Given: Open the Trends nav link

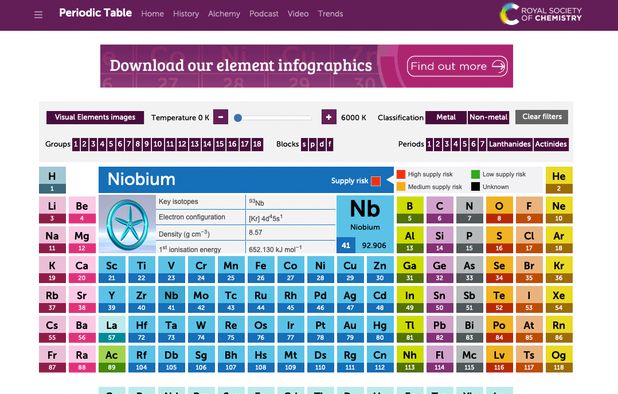Looking at the screenshot, I should click(x=330, y=14).
